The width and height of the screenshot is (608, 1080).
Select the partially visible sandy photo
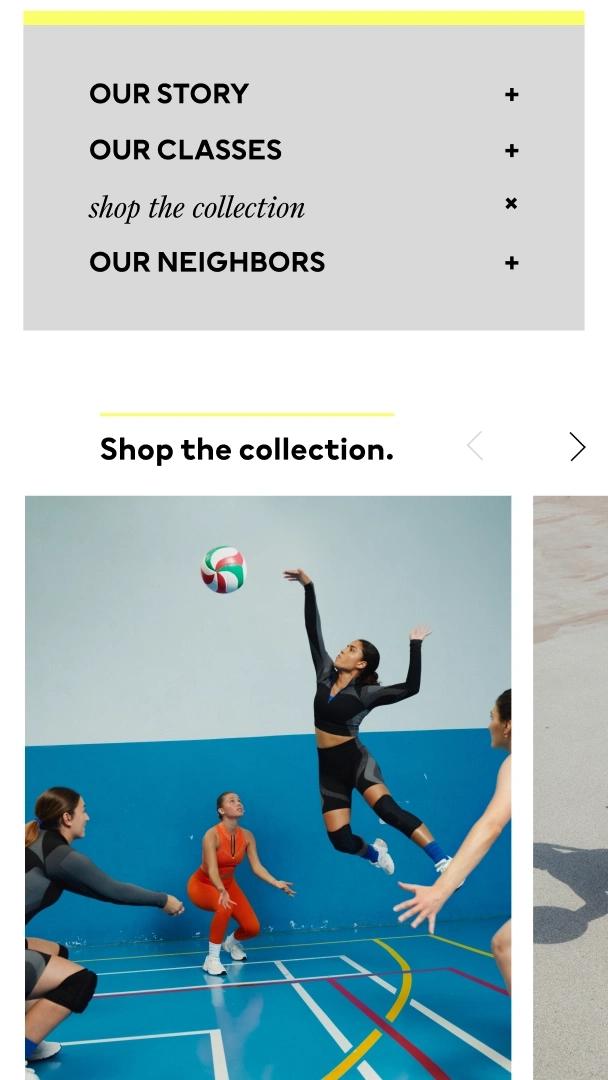click(570, 788)
